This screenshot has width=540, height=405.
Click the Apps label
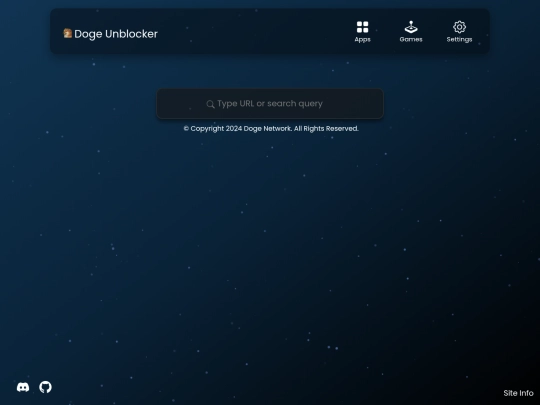pos(362,40)
